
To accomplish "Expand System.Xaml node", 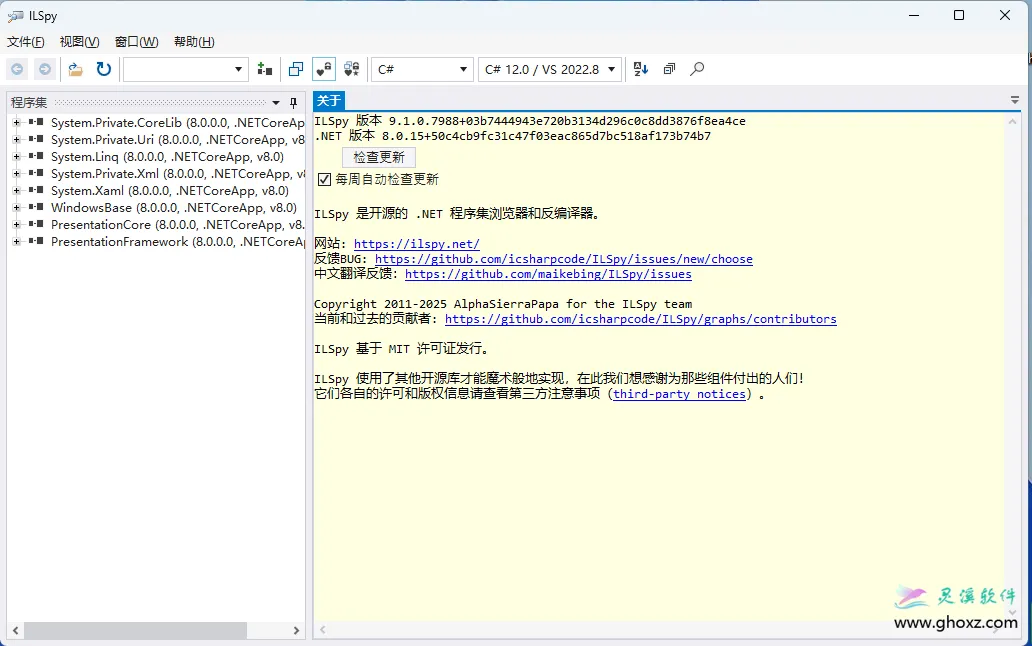I will (x=16, y=190).
